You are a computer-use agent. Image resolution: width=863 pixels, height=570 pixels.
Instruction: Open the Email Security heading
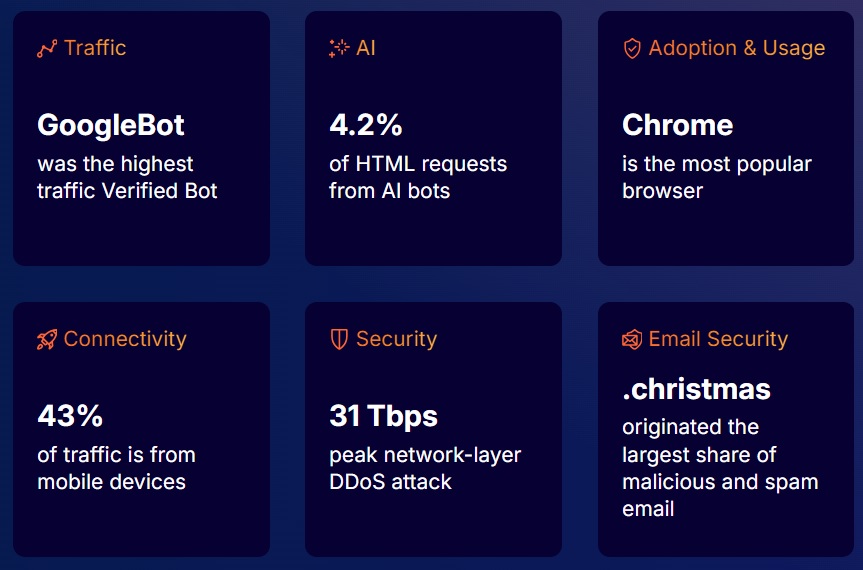(718, 339)
